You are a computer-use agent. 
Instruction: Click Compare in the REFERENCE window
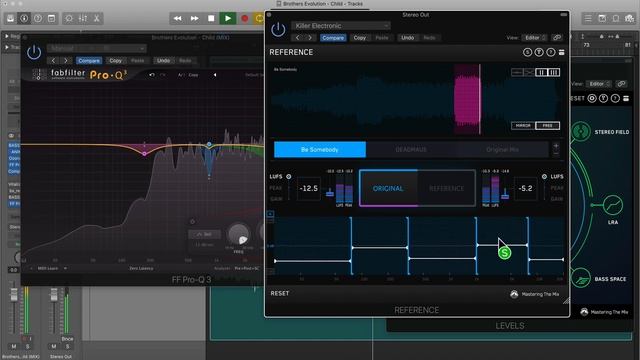coord(333,38)
